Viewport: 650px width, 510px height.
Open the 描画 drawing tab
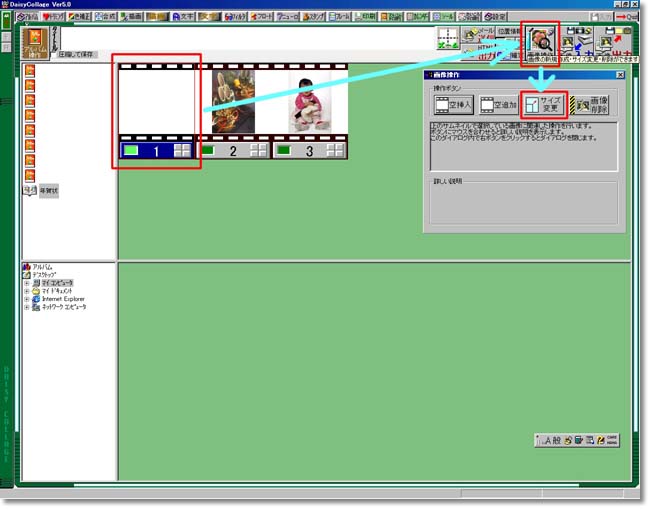(131, 17)
